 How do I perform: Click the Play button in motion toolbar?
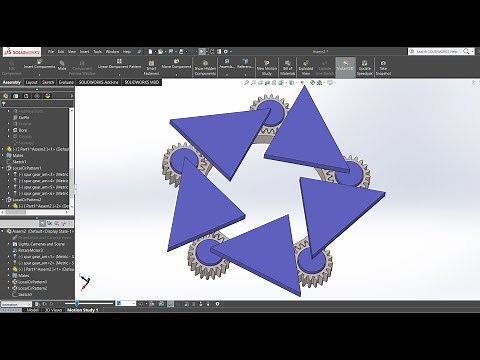coord(51,304)
